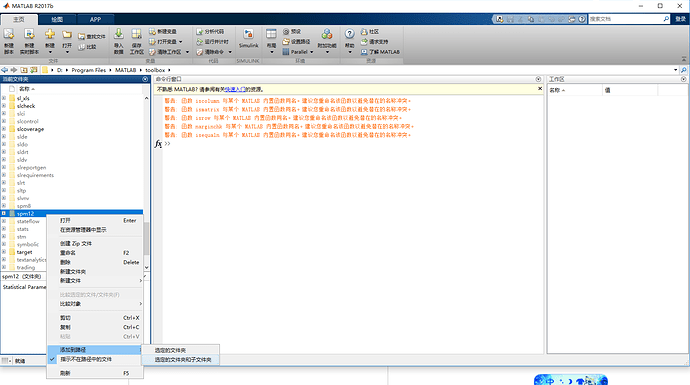
Task: Open the Open Variable (打开变量) dropdown
Action: pos(180,42)
